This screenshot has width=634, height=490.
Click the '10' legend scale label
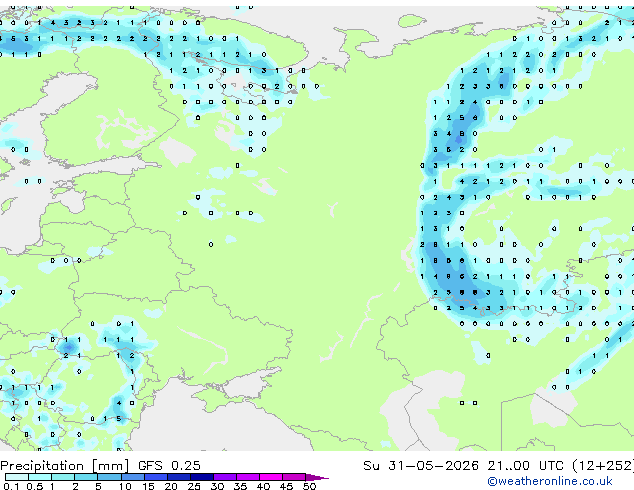tap(125, 486)
